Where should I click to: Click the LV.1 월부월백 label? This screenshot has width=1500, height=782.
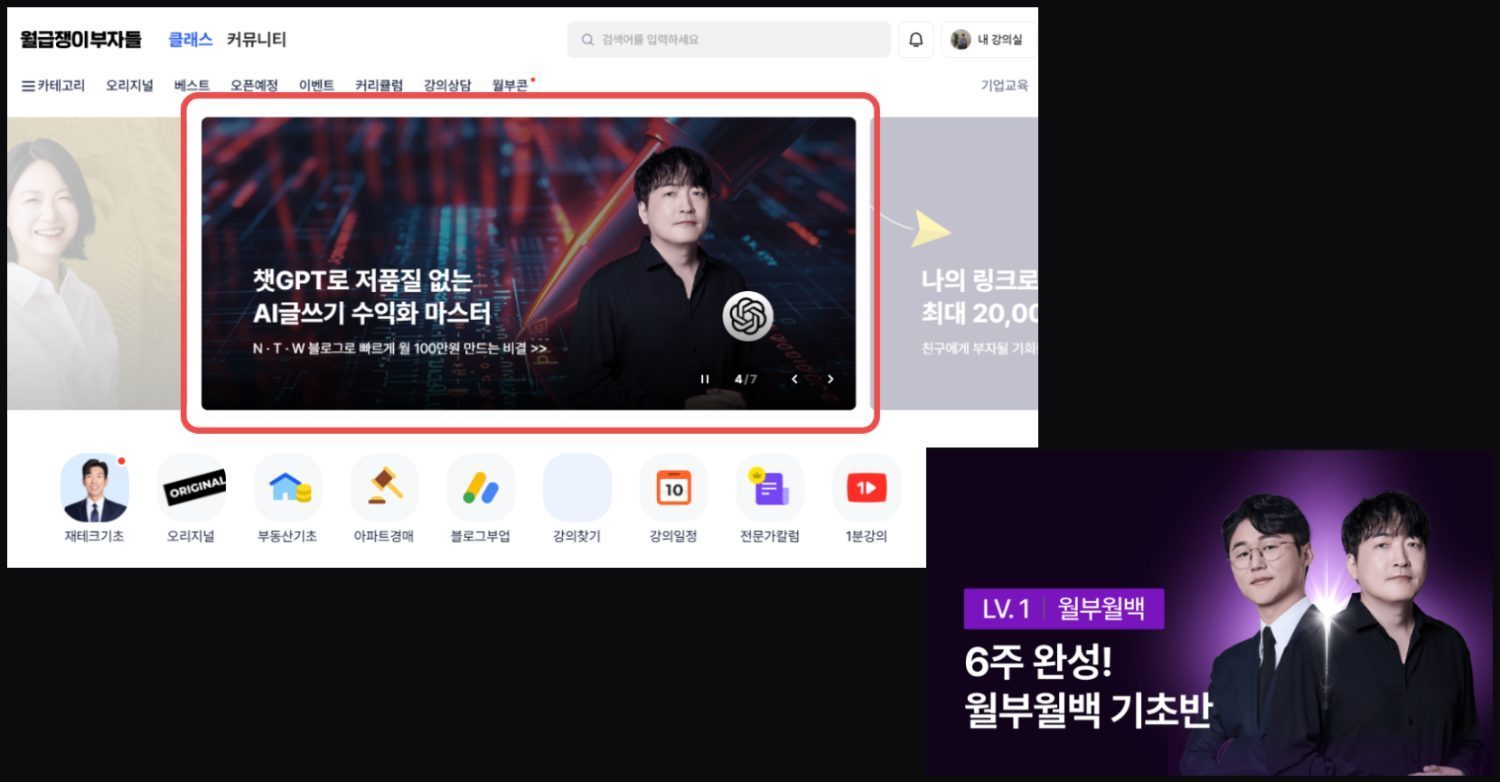tap(1064, 609)
